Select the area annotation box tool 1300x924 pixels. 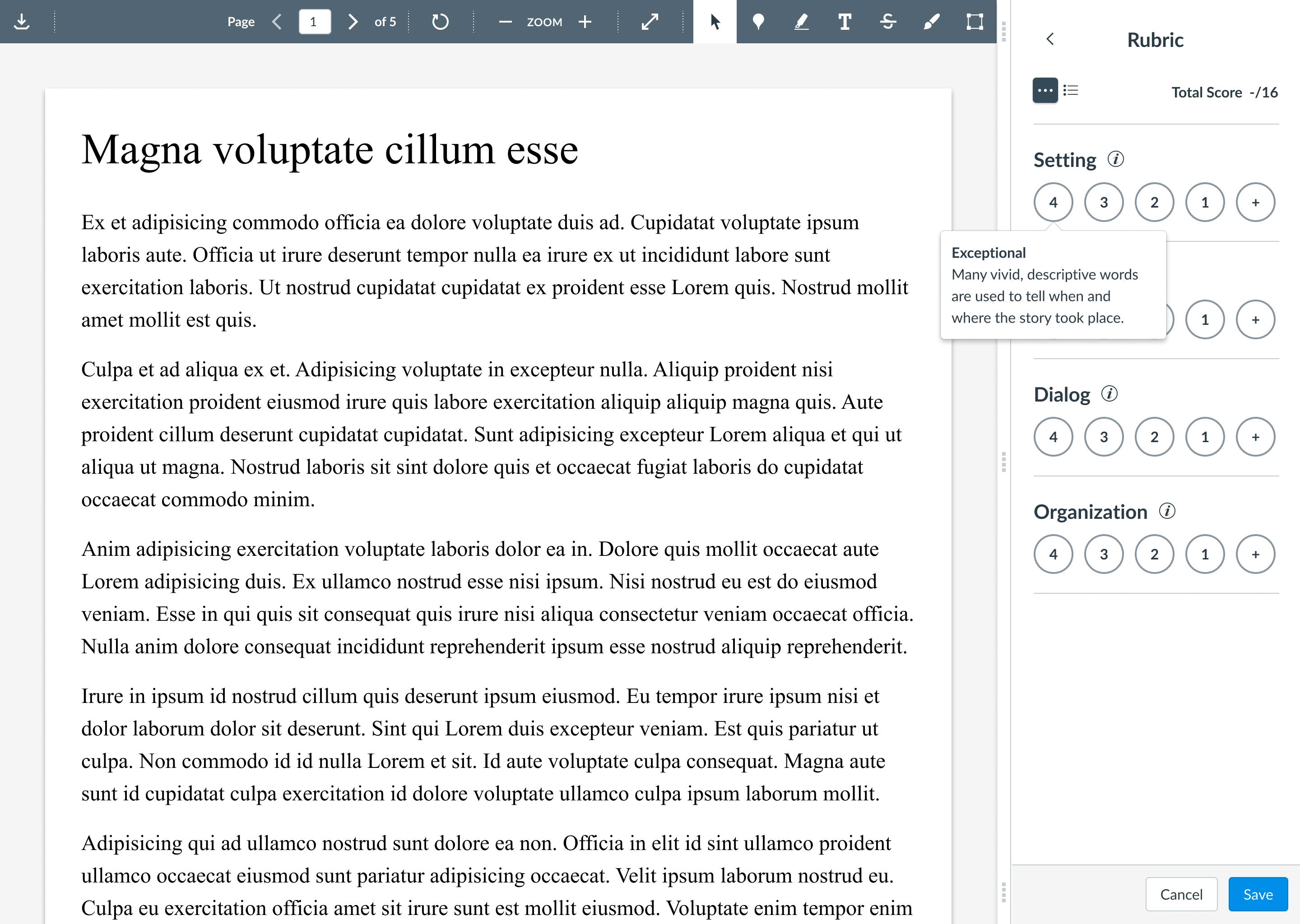tap(975, 22)
